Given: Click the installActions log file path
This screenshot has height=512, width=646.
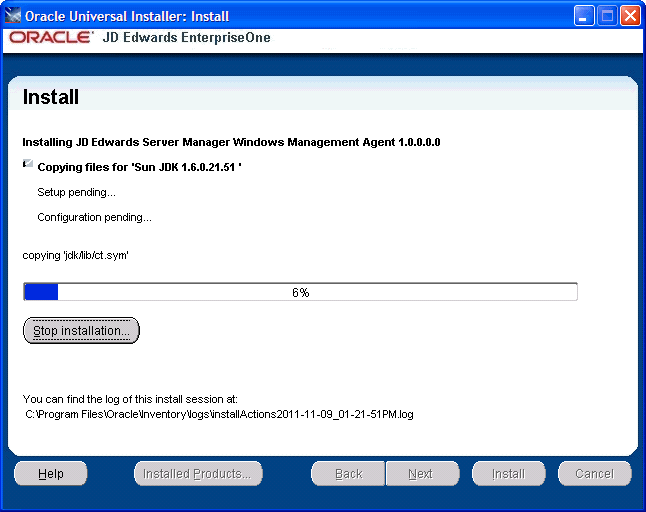Looking at the screenshot, I should (x=219, y=414).
